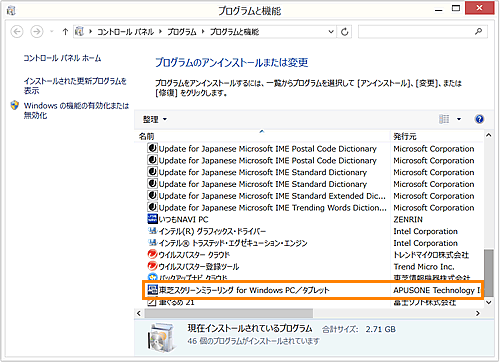Minimize the プログラムと機能 window
500x362 pixels.
[439, 10]
